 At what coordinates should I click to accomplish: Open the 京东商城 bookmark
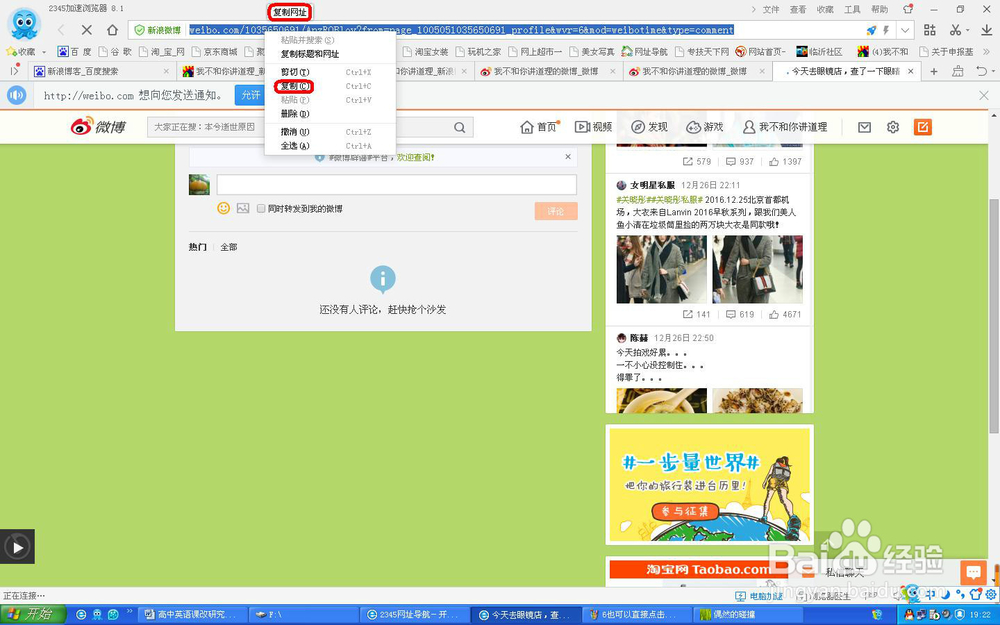pos(214,52)
